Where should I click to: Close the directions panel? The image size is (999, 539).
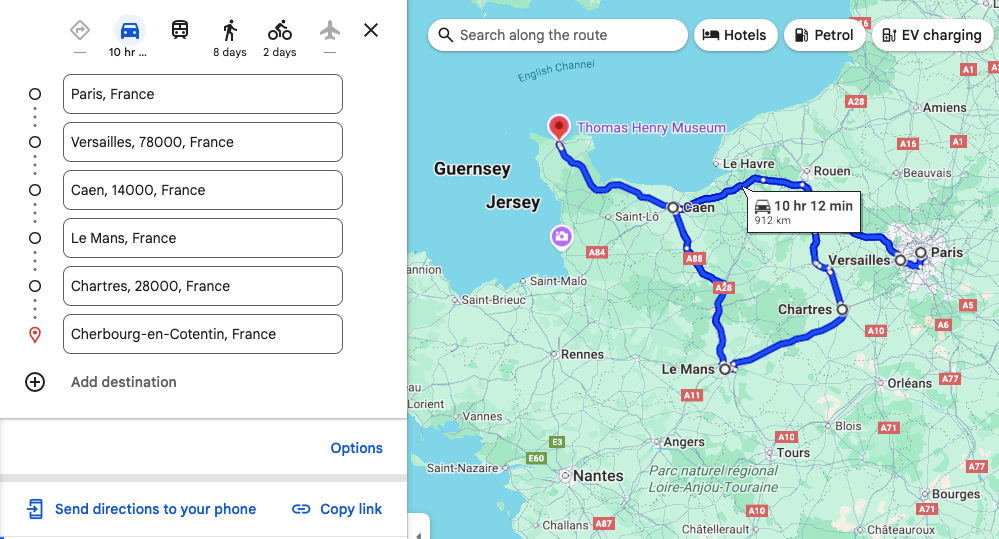pyautogui.click(x=371, y=30)
